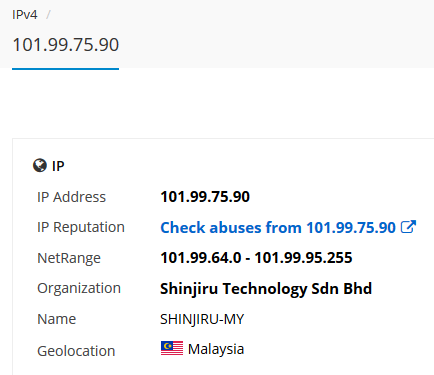Select the 101.99.75.90 header tab
The image size is (434, 375).
[65, 45]
